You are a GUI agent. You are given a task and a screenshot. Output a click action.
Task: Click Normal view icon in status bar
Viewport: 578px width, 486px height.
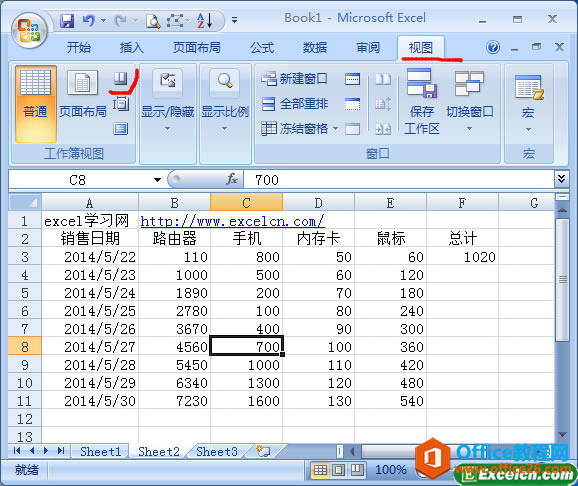pos(320,470)
